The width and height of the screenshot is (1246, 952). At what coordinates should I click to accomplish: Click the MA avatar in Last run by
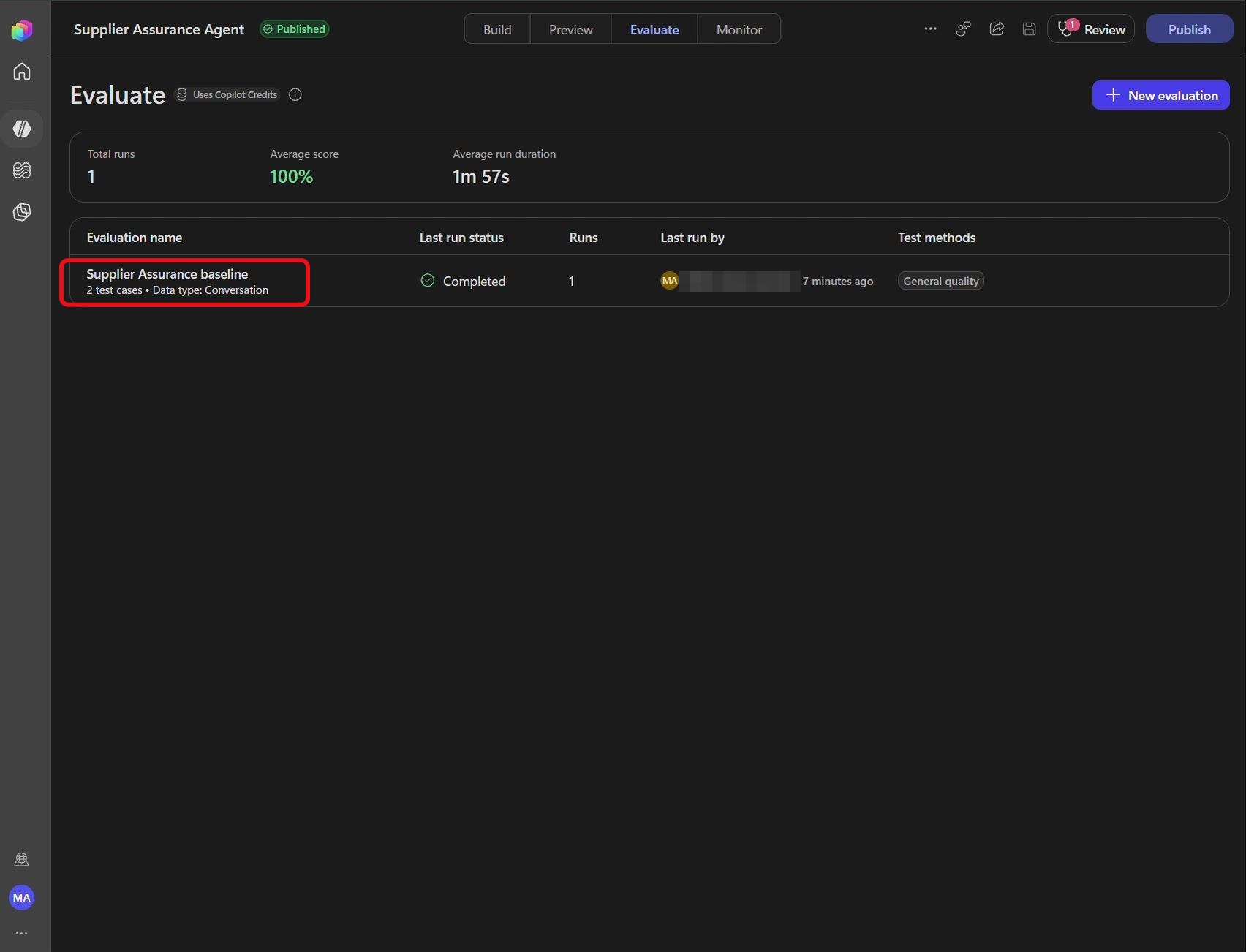669,280
